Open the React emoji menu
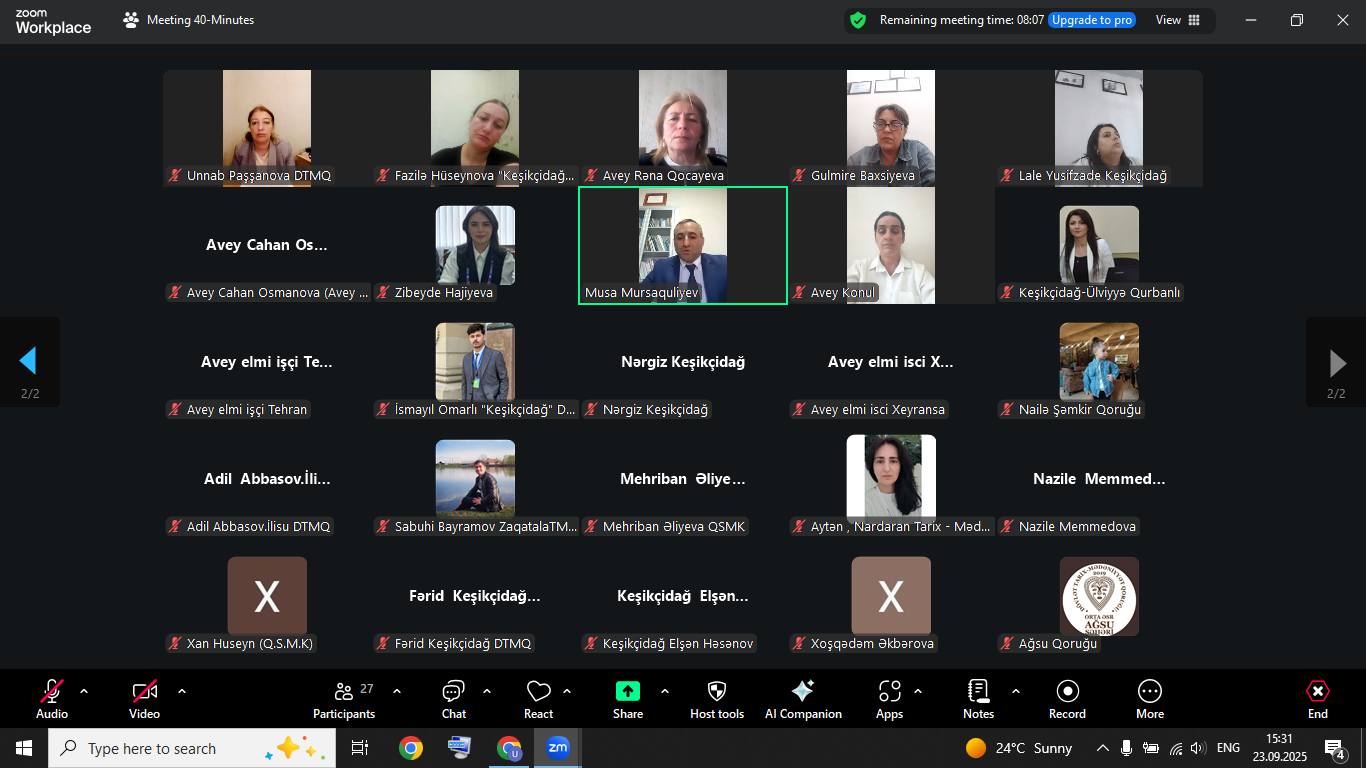Image resolution: width=1366 pixels, height=768 pixels. [x=538, y=699]
